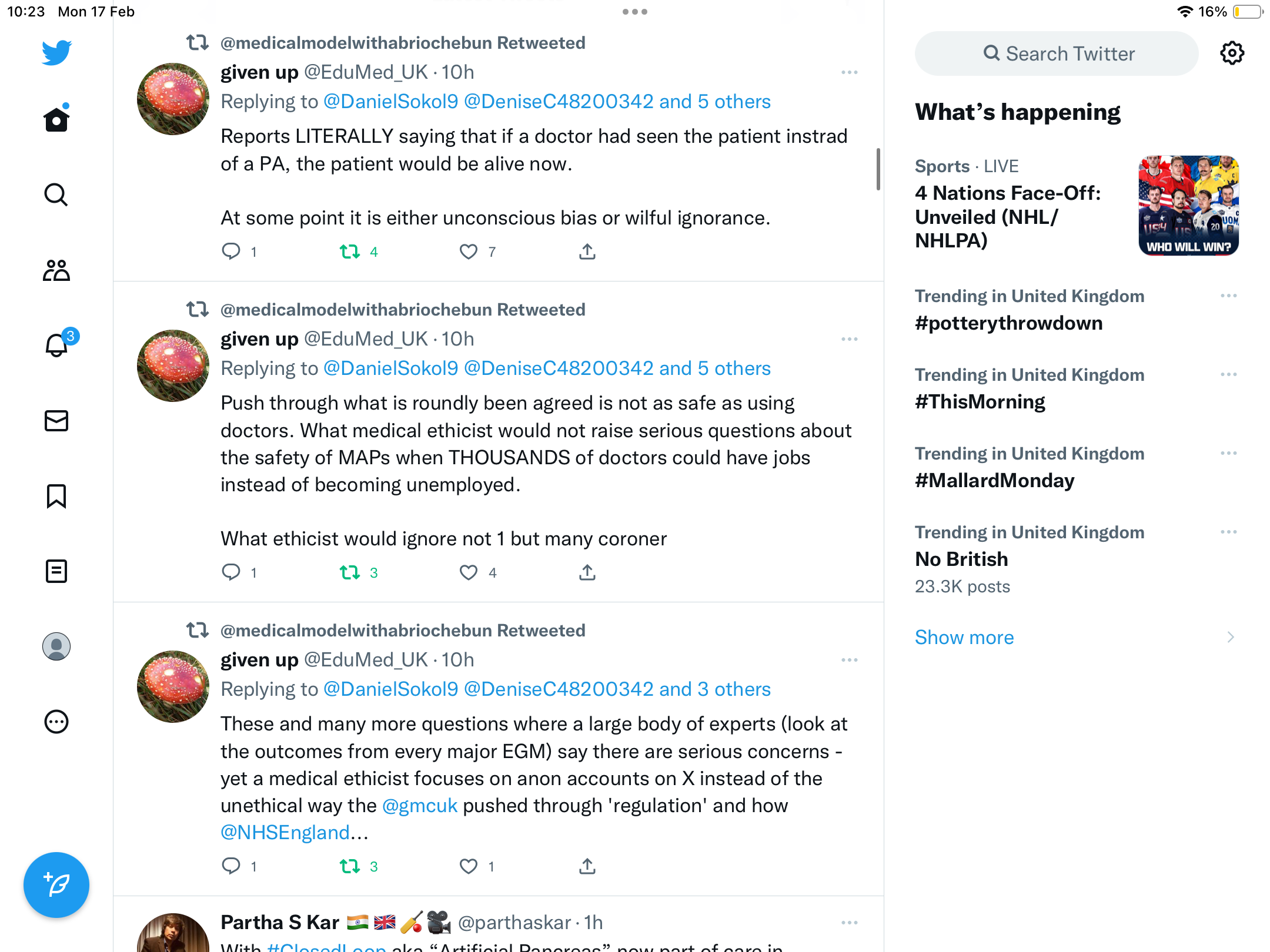Screen dimensions: 1270x952
Task: Open the Messages envelope icon
Action: 56,421
